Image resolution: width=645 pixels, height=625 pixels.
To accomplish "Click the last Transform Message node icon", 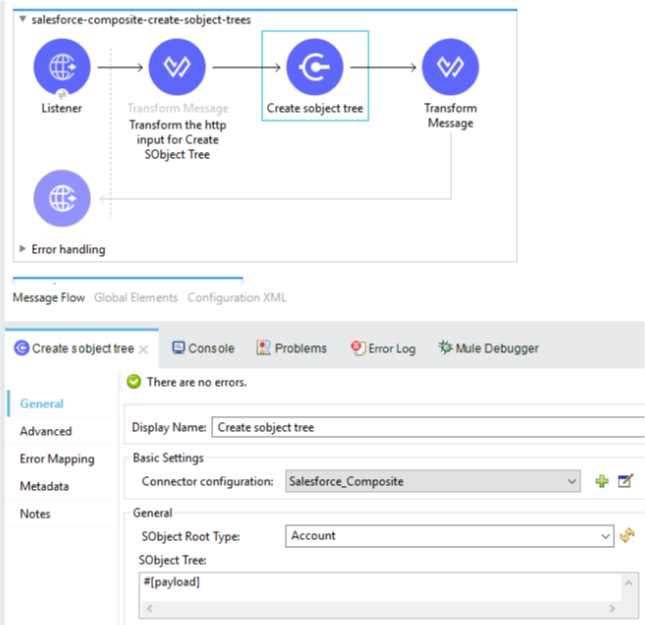I will (x=450, y=67).
